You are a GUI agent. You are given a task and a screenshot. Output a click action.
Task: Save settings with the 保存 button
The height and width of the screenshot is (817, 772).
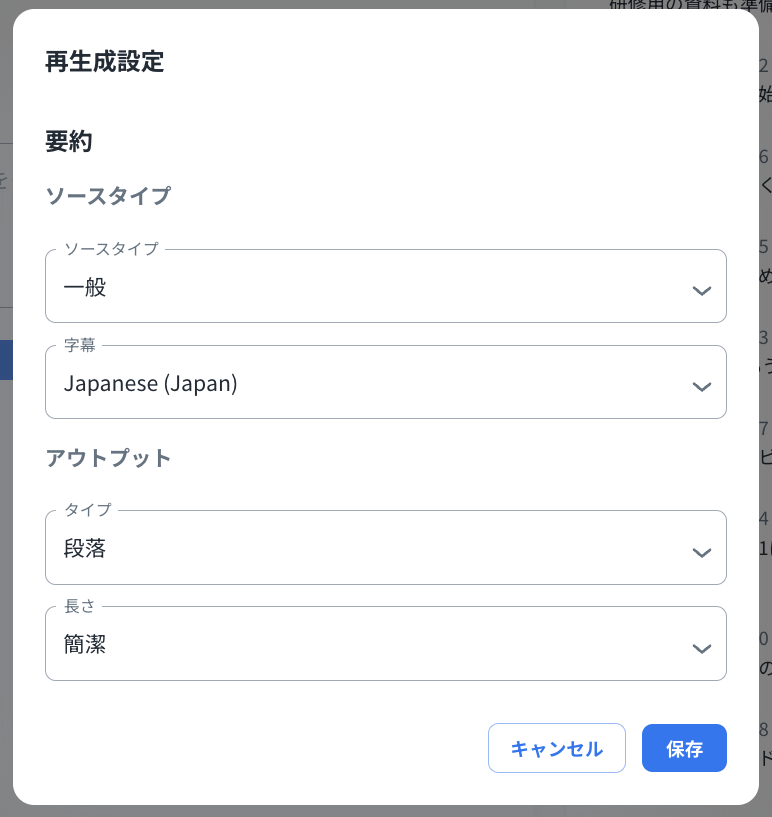coord(684,748)
